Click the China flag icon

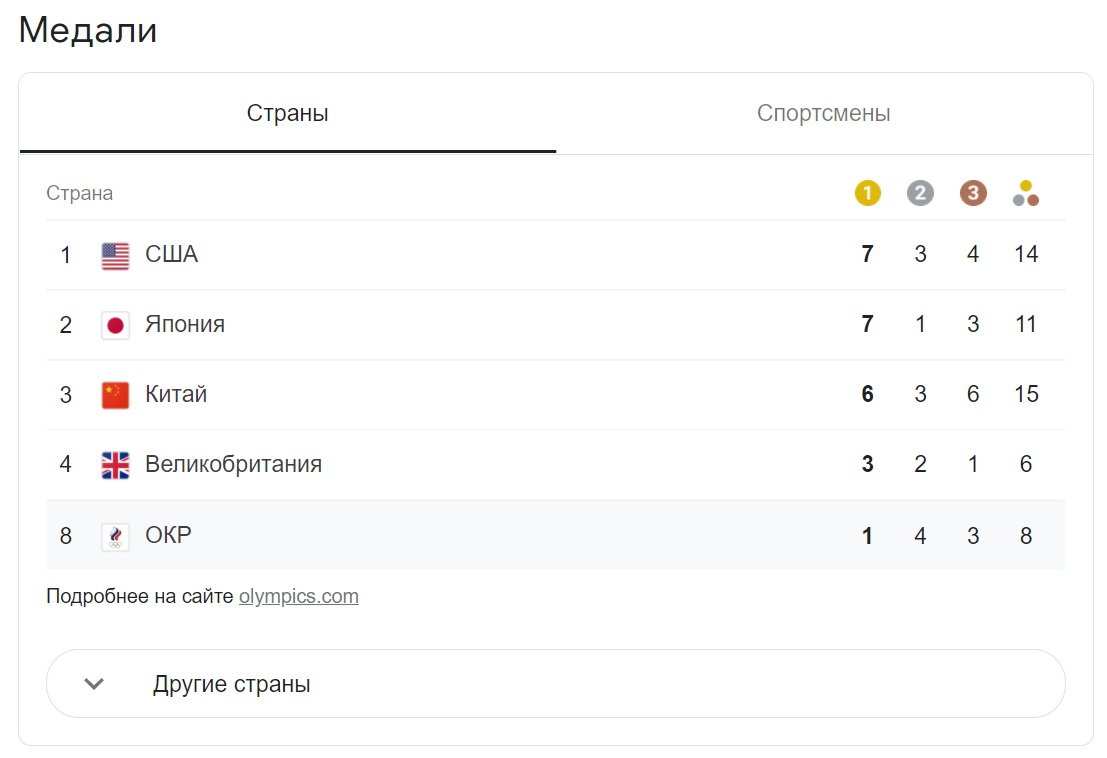pos(115,395)
